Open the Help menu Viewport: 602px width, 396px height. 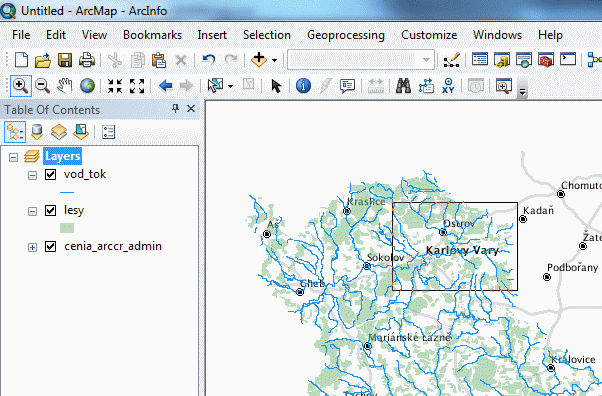tap(550, 35)
